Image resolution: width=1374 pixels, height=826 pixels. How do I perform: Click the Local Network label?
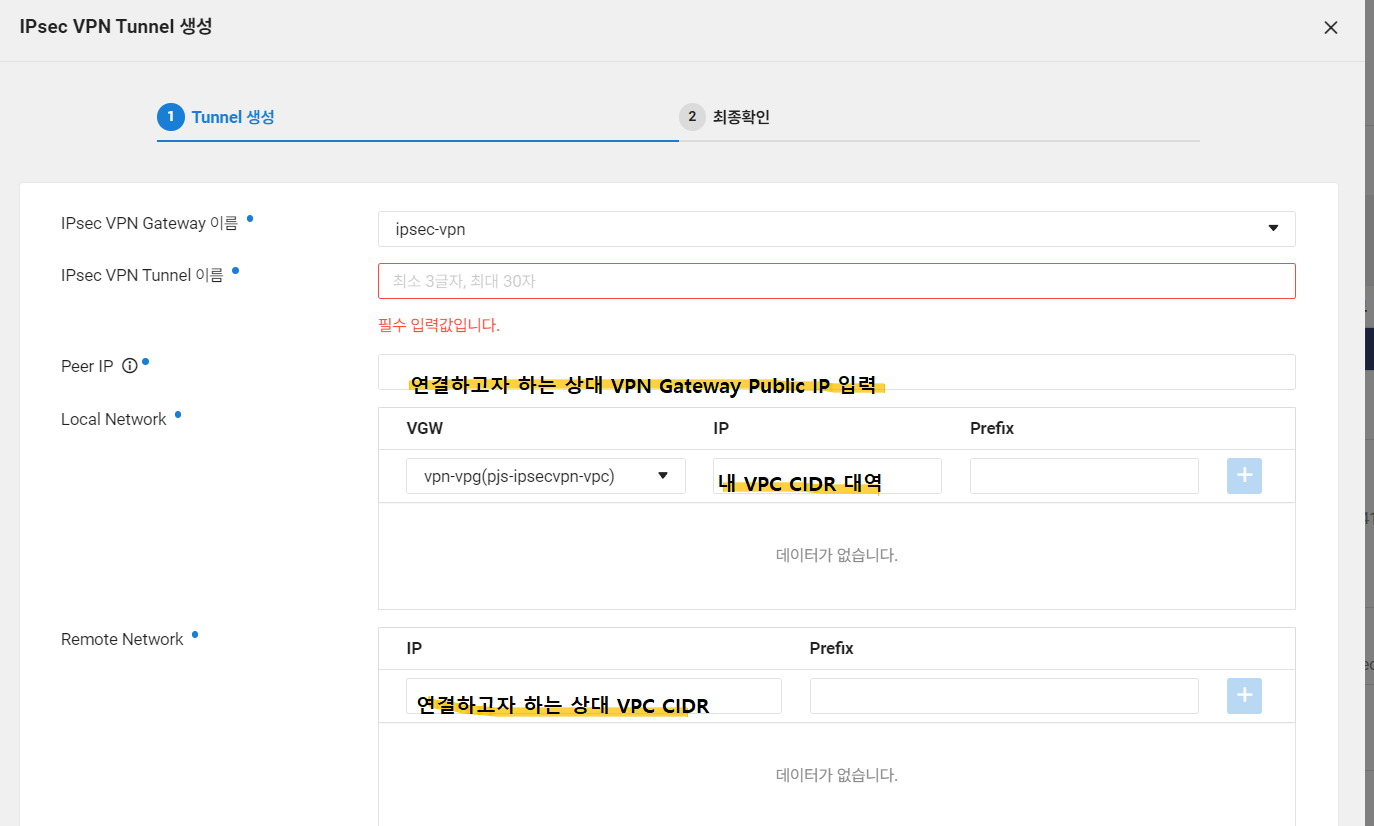coord(114,419)
